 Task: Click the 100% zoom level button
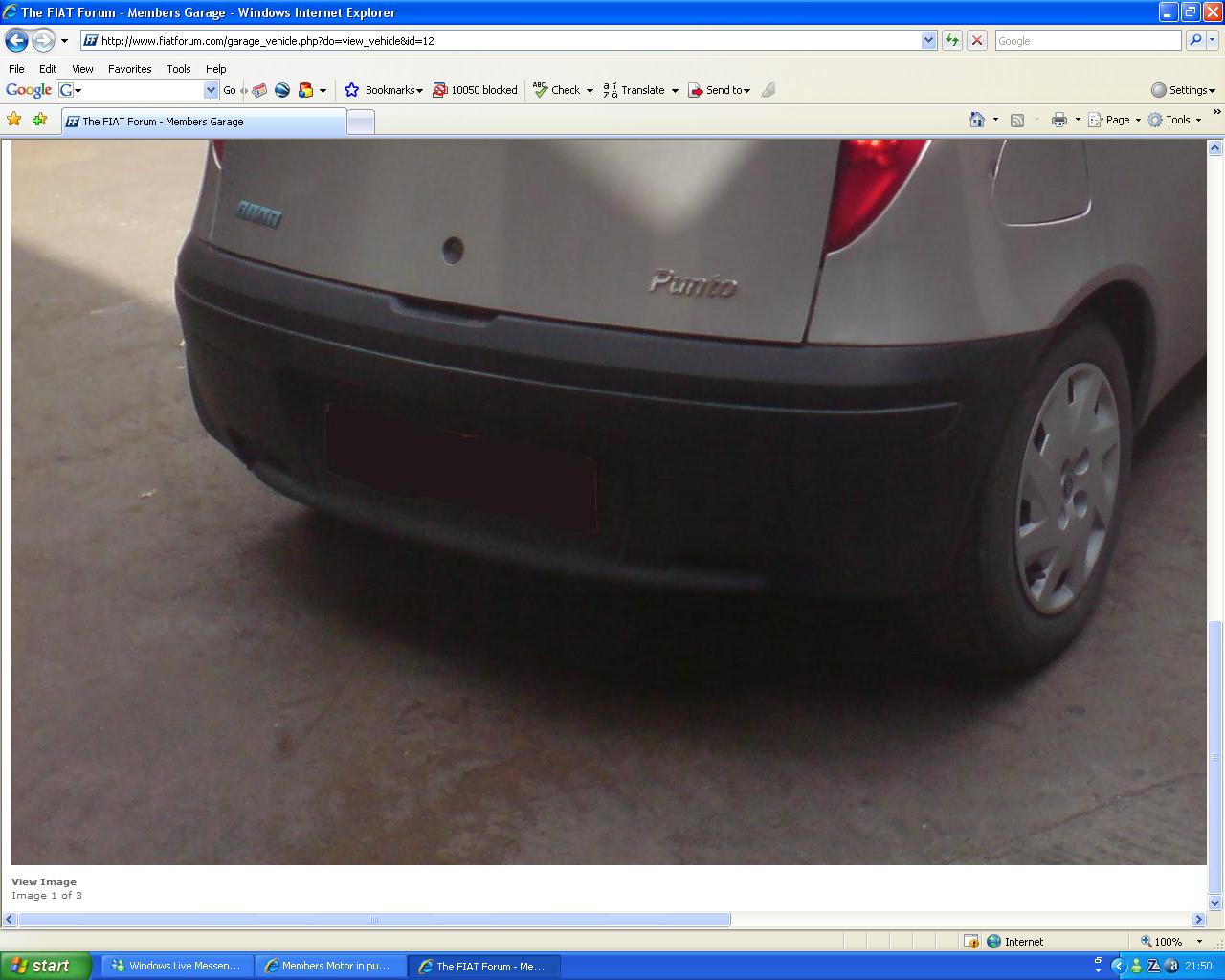coord(1162,941)
